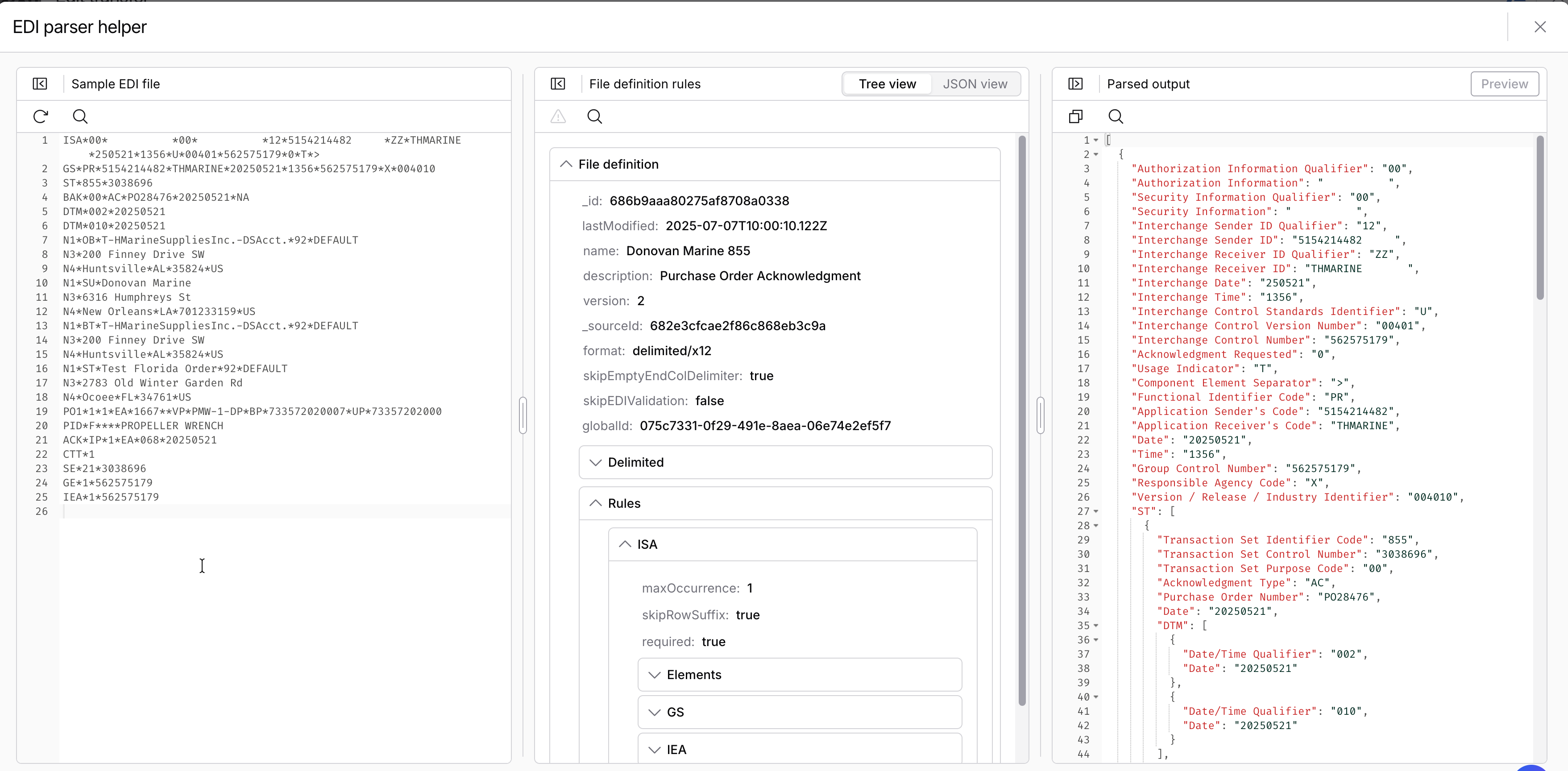Click the lastModified timestamp value
This screenshot has height=771, width=1568.
click(746, 226)
